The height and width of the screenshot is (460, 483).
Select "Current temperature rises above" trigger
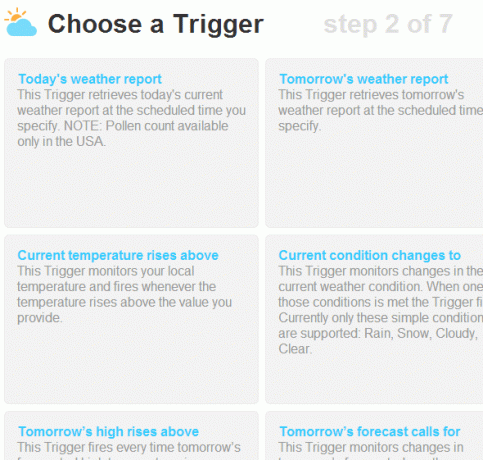(118, 255)
